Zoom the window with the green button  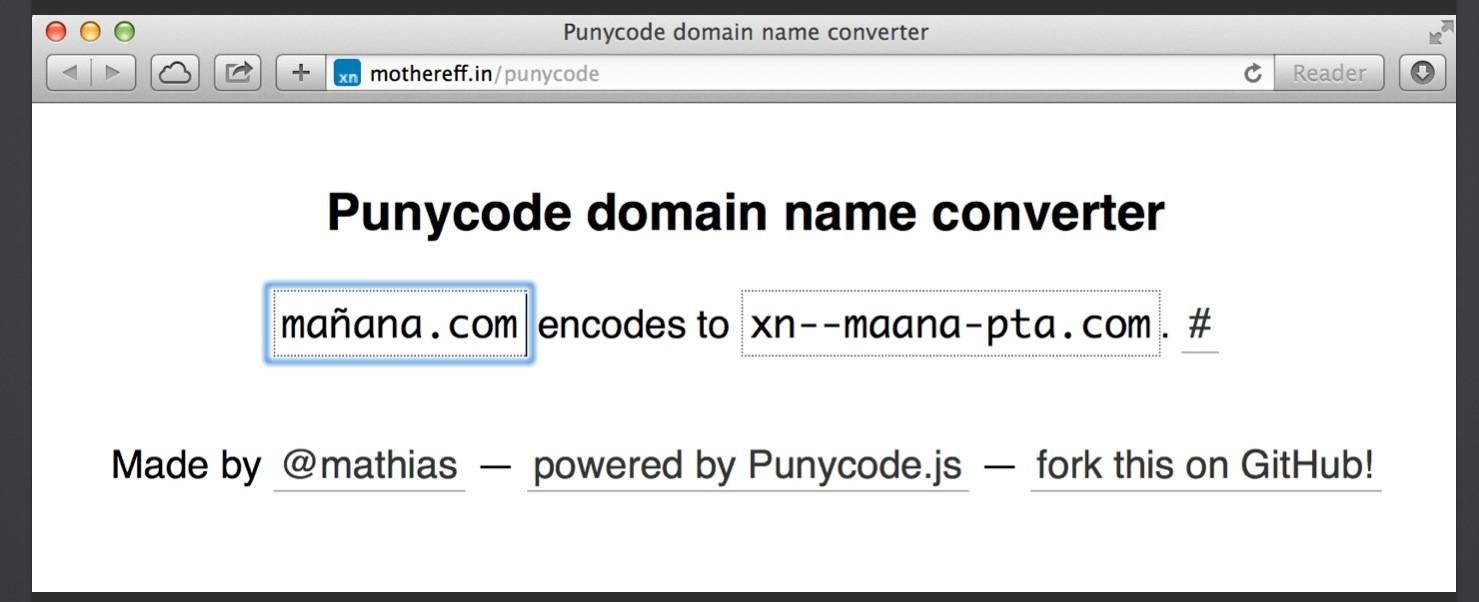pos(124,32)
